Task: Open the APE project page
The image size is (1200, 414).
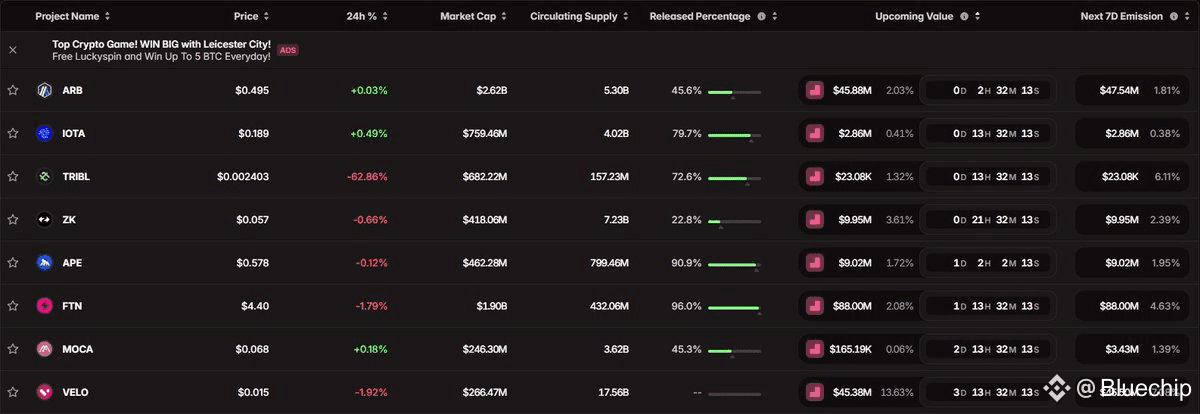Action: pos(72,262)
